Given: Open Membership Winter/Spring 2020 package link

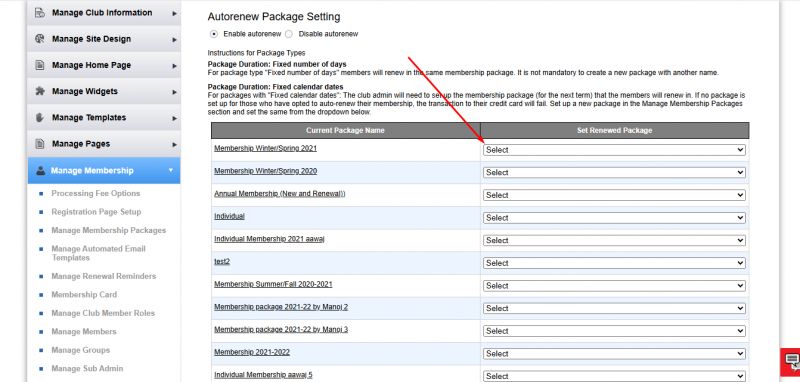Looking at the screenshot, I should click(265, 171).
